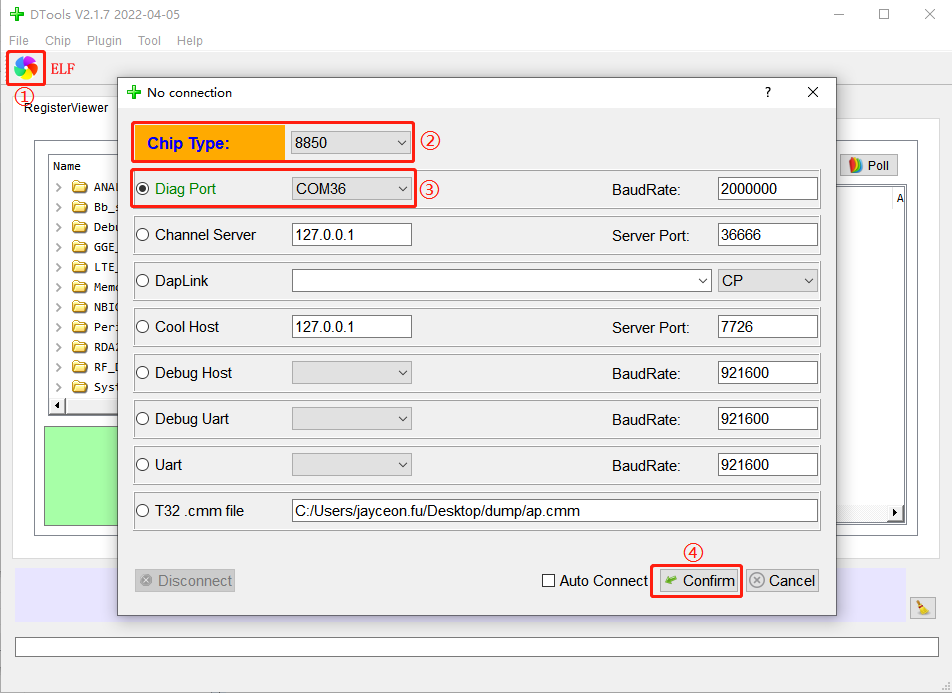The height and width of the screenshot is (693, 952).
Task: Click the broom clear icon at bottom right
Action: [922, 607]
